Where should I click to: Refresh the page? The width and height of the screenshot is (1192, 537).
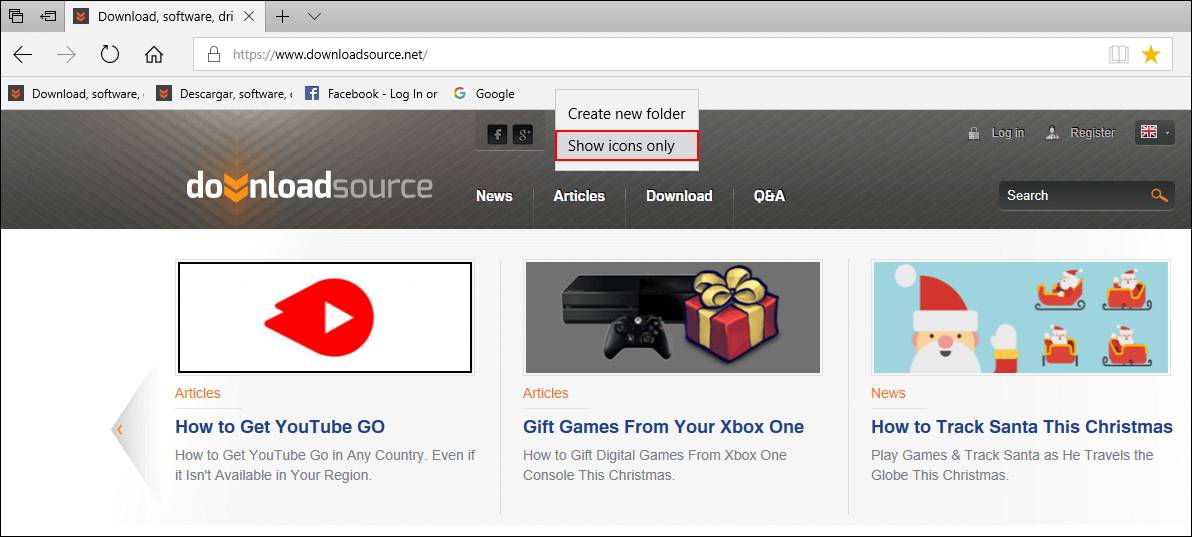[x=110, y=54]
